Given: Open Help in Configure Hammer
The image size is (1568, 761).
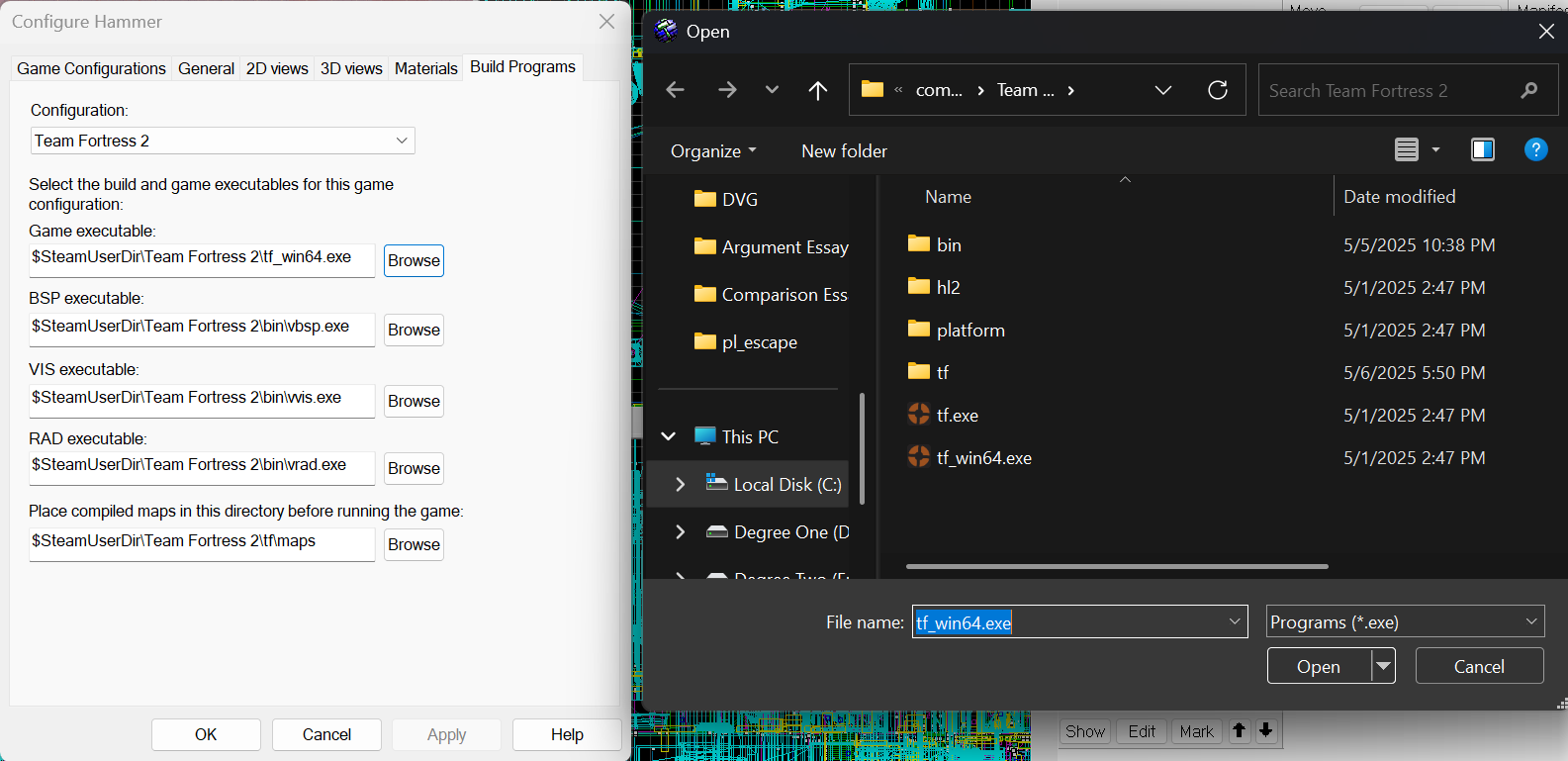Looking at the screenshot, I should 567,734.
